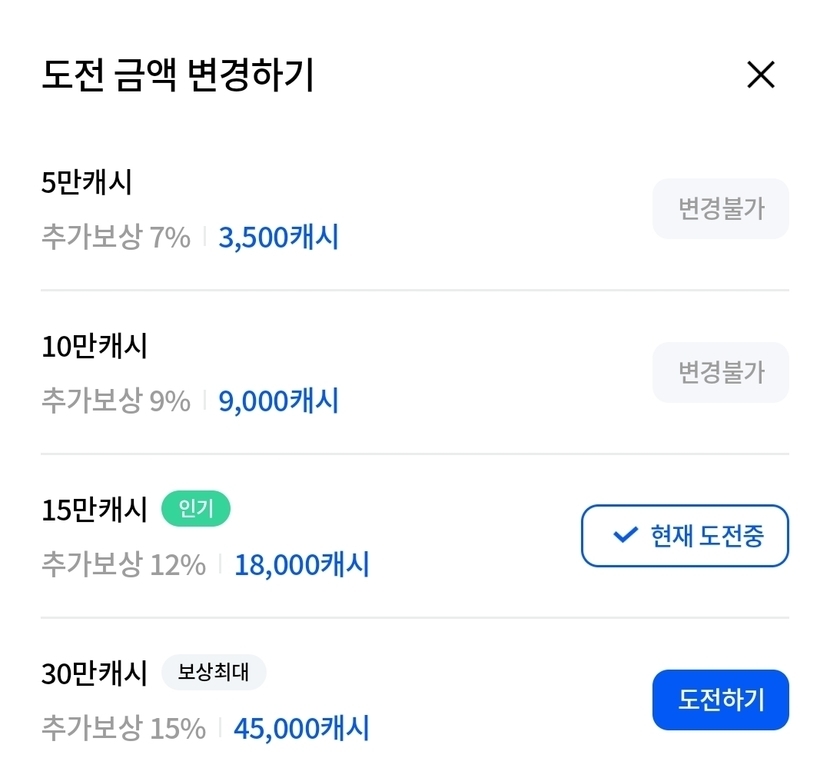Select the 15만캐시 option title
The width and height of the screenshot is (830, 778).
pyautogui.click(x=95, y=510)
